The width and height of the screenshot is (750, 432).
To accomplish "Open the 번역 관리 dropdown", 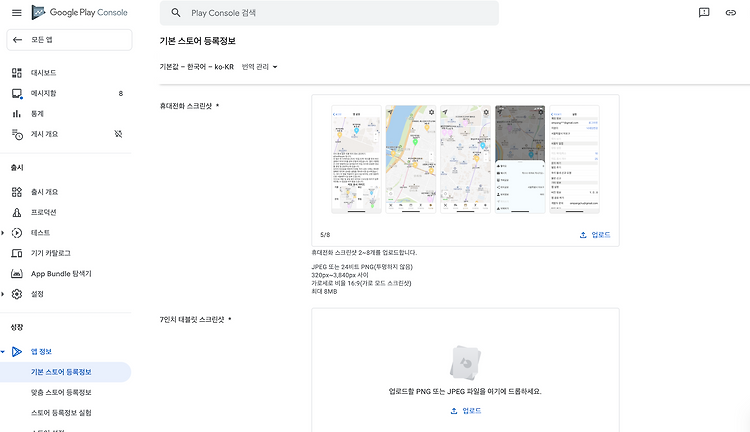I will pyautogui.click(x=260, y=67).
